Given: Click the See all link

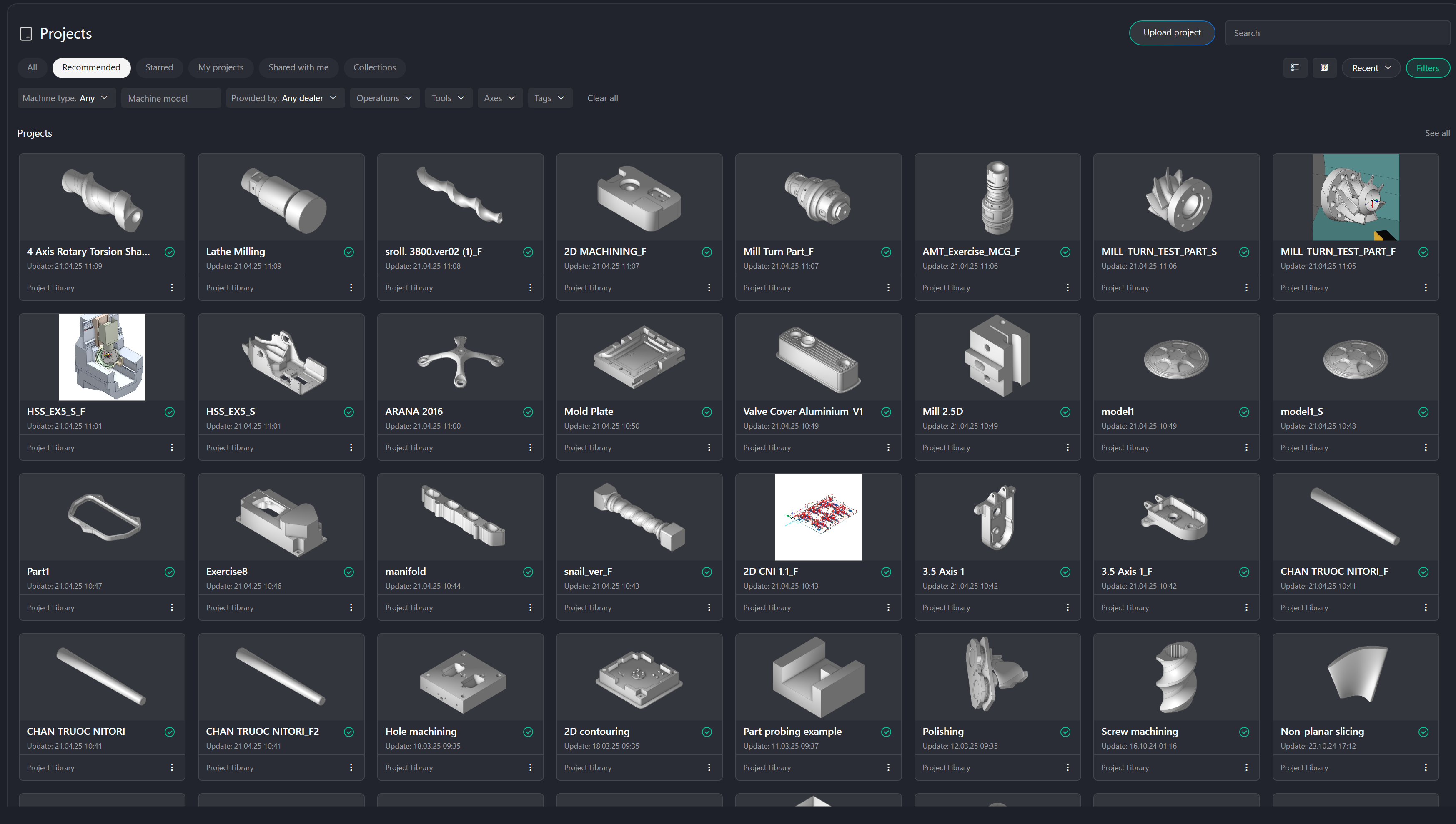Looking at the screenshot, I should [x=1437, y=133].
